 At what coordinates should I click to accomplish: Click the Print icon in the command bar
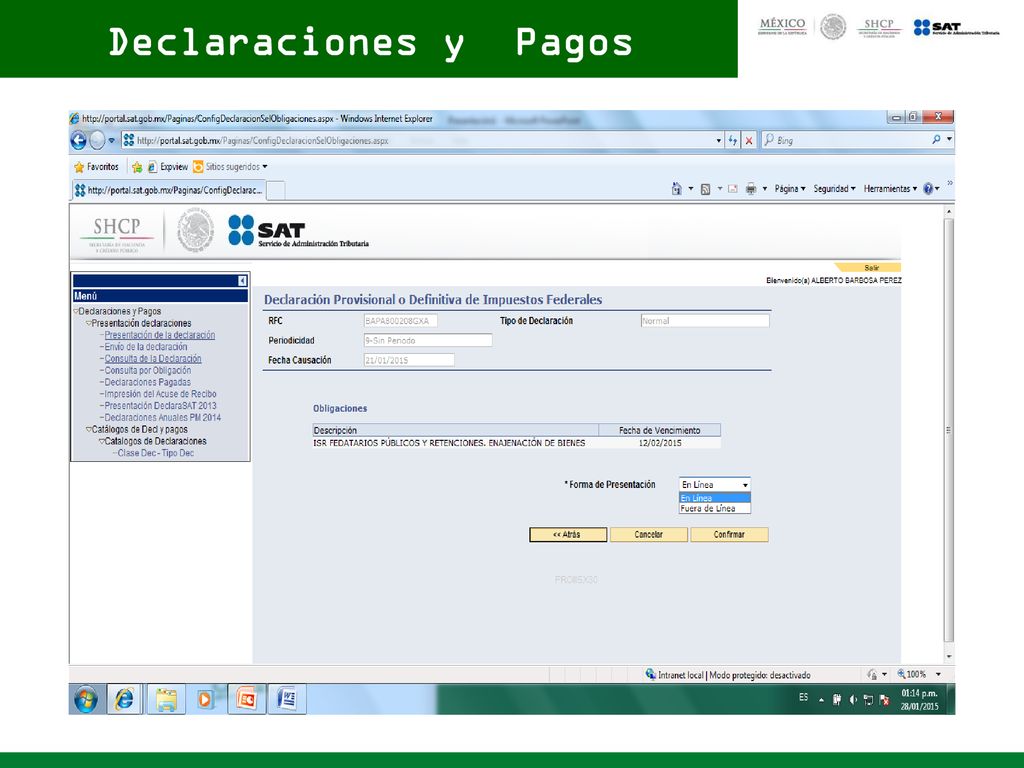(x=751, y=189)
